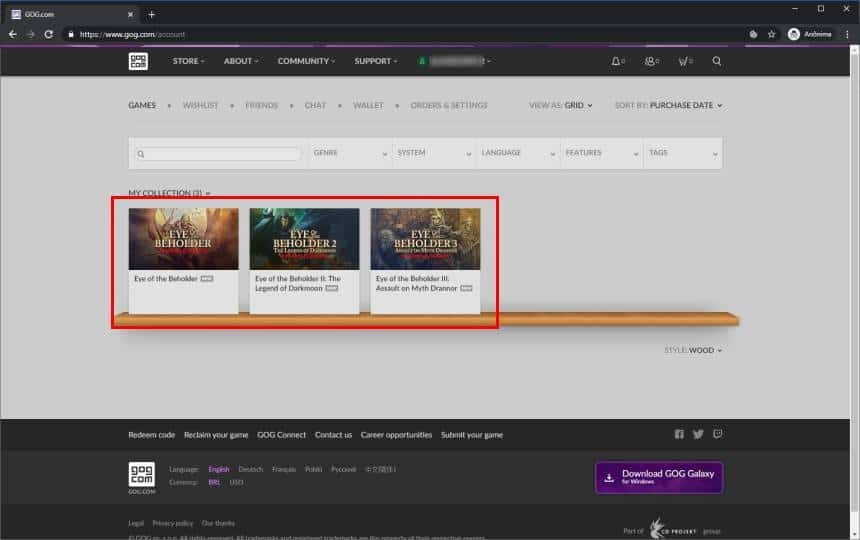Bookmark the page with the star icon

(772, 34)
